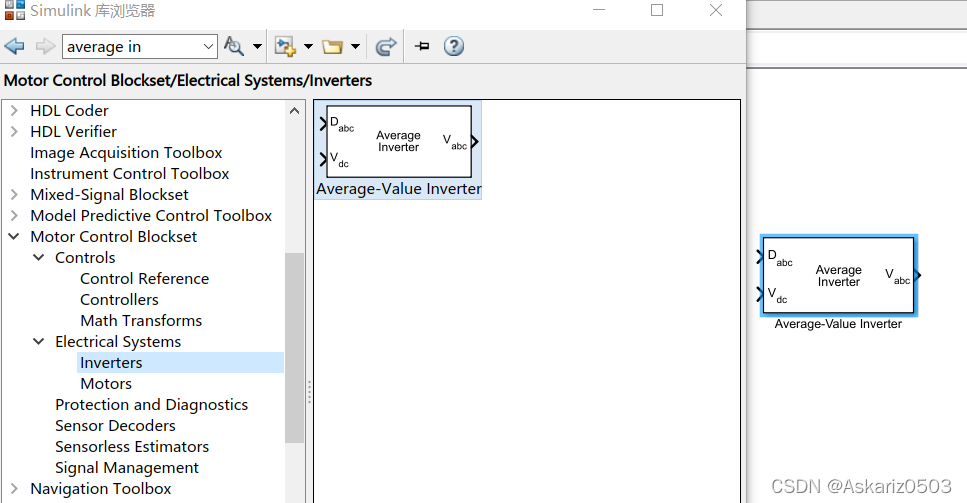Screen dimensions: 967x503
Task: Expand the Mixed-Signal Blockset node
Action: point(14,195)
